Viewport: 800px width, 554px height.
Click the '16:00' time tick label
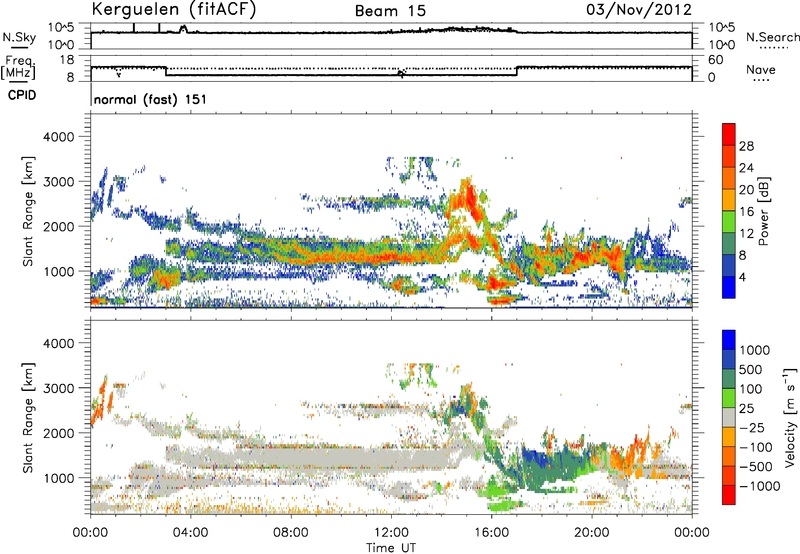pyautogui.click(x=491, y=533)
